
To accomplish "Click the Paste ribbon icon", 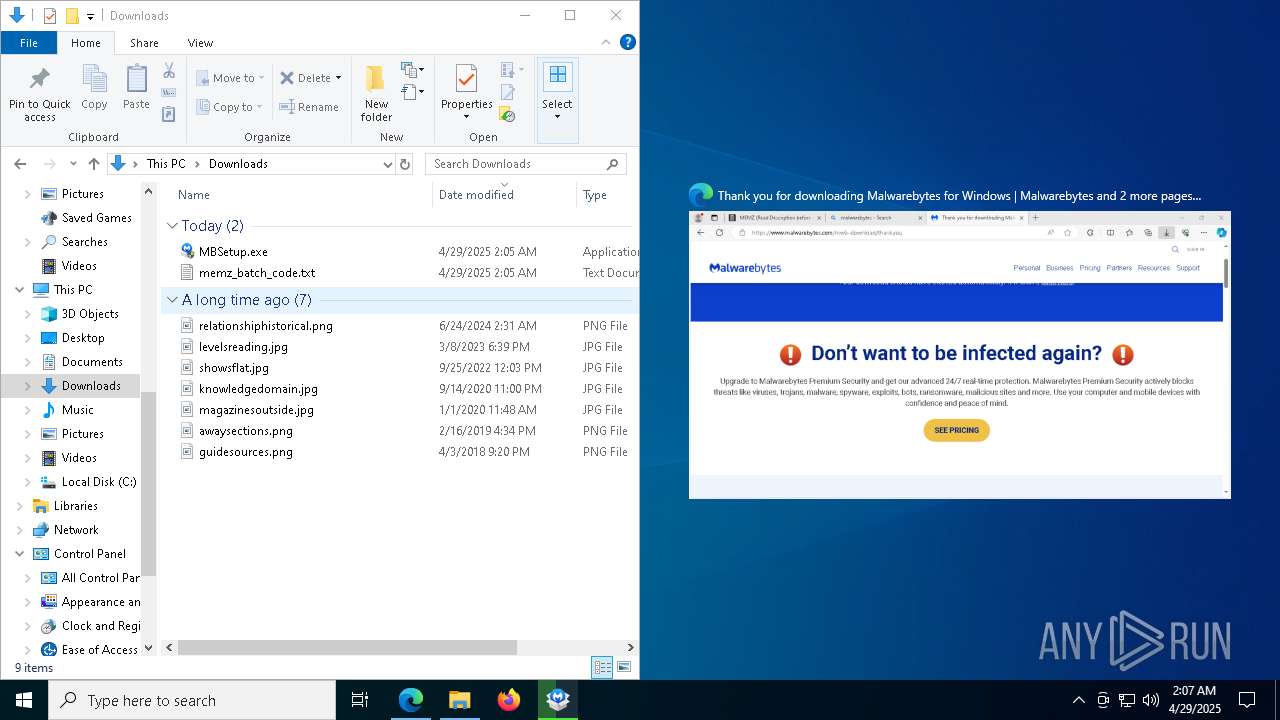I will tap(136, 87).
